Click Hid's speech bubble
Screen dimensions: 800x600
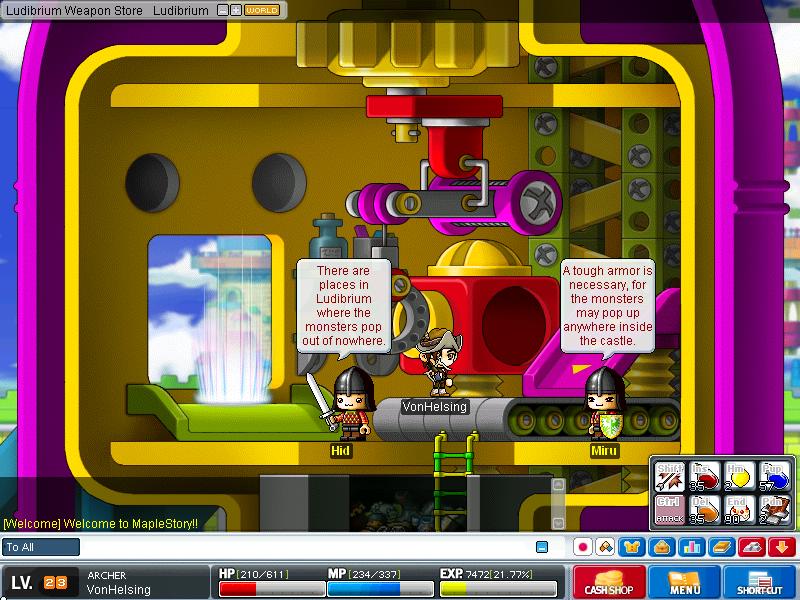click(x=343, y=306)
